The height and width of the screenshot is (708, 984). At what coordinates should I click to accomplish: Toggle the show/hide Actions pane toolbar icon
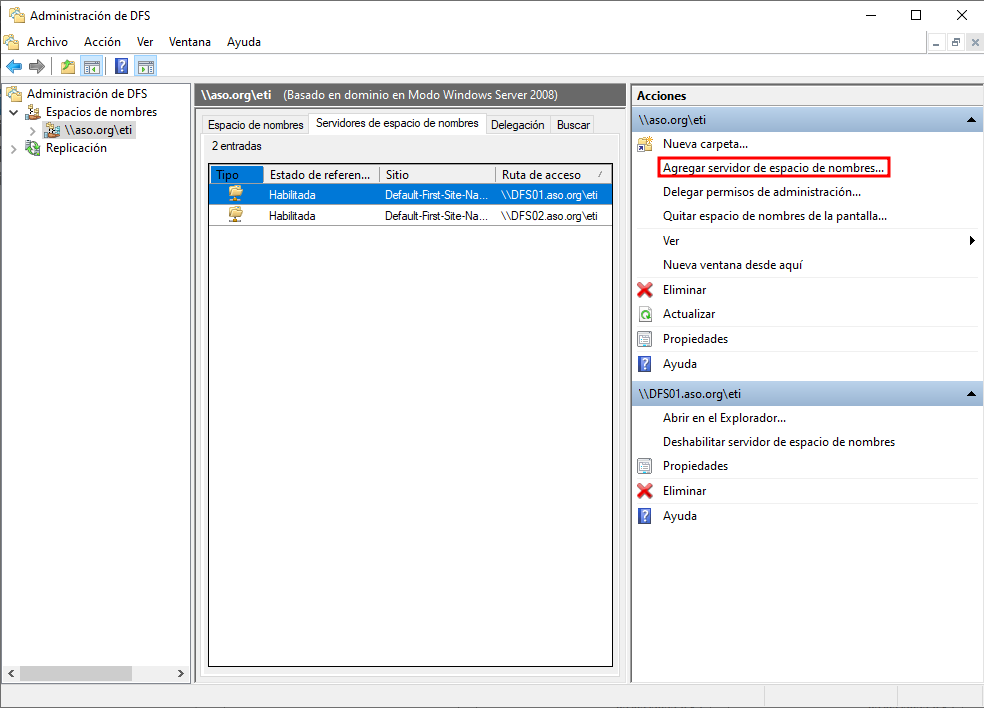click(146, 67)
